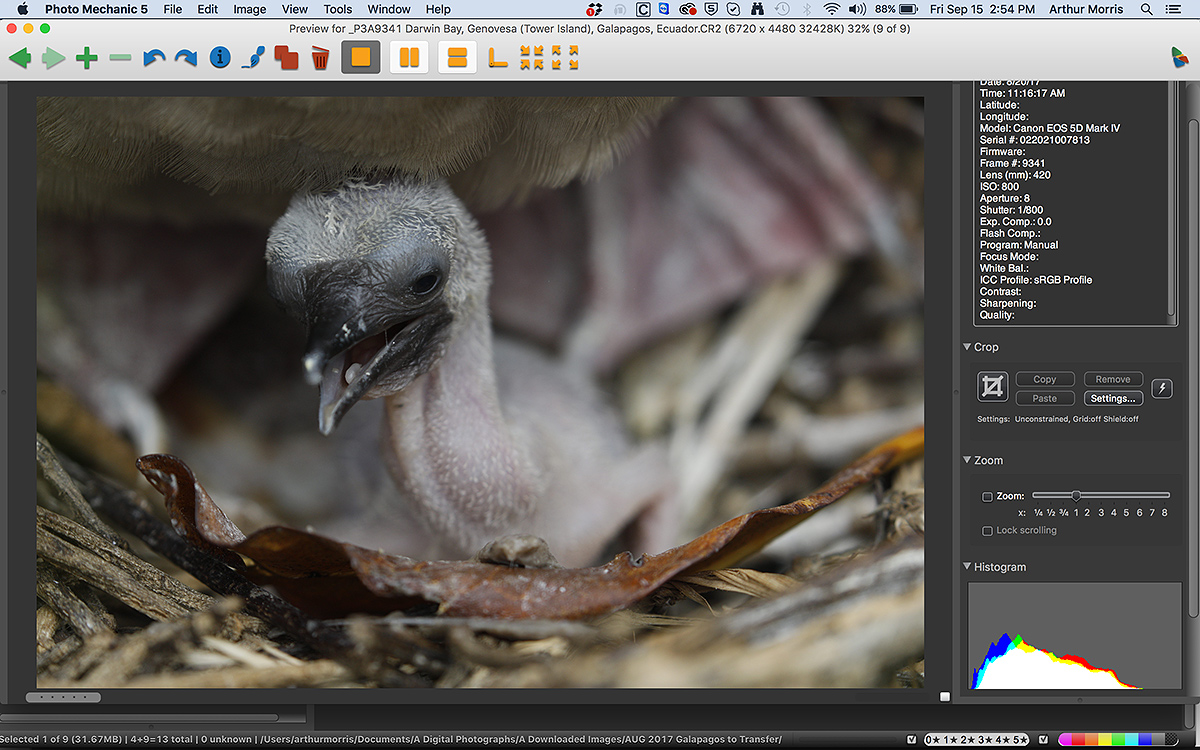Screen dimensions: 1200x750
Task: Open the Help menu
Action: pos(438,9)
